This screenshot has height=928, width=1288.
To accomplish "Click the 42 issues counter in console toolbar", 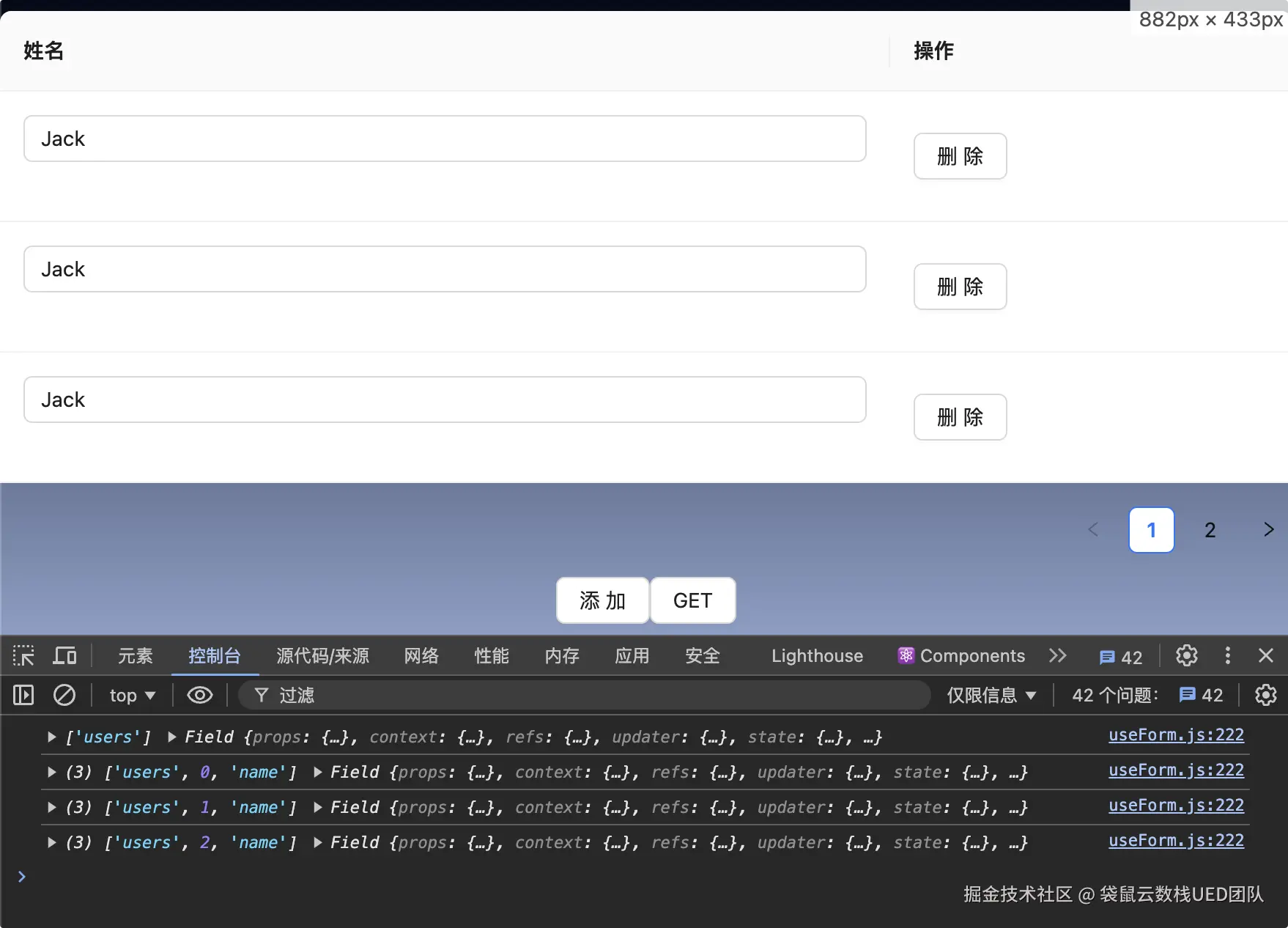I will [1202, 695].
